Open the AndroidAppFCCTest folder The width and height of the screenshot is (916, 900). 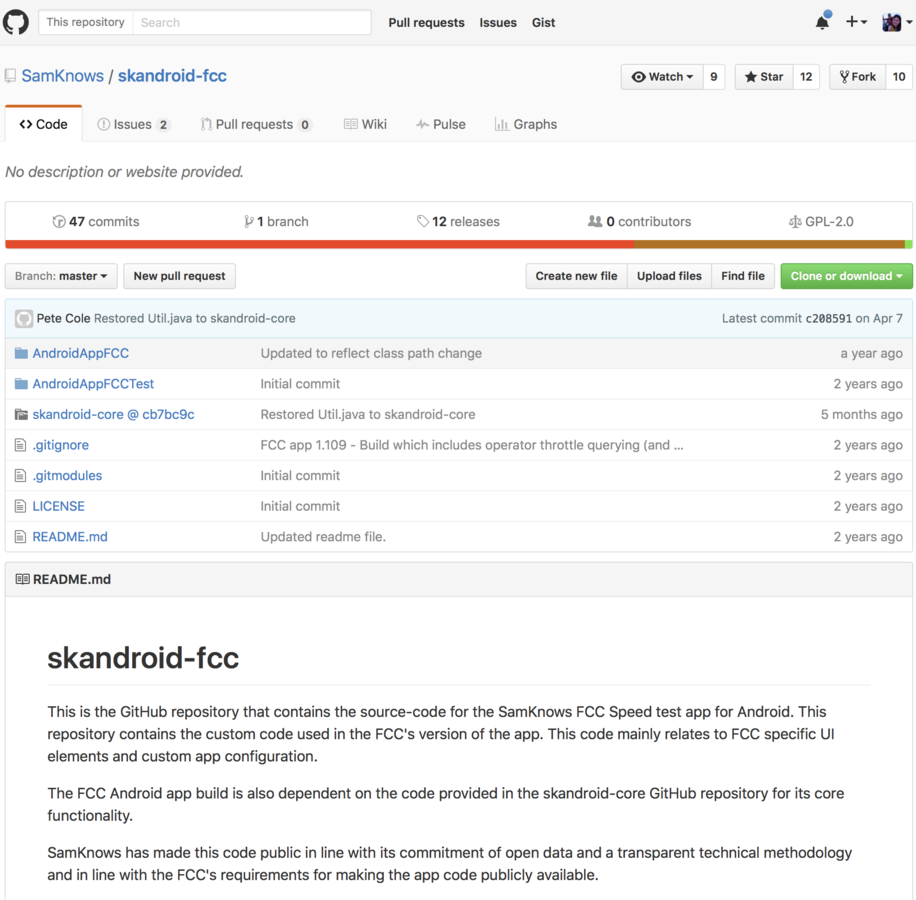93,384
